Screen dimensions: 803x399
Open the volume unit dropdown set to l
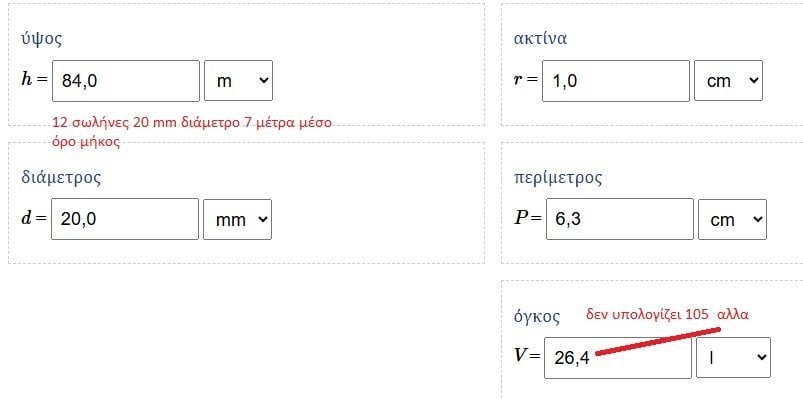coord(733,358)
